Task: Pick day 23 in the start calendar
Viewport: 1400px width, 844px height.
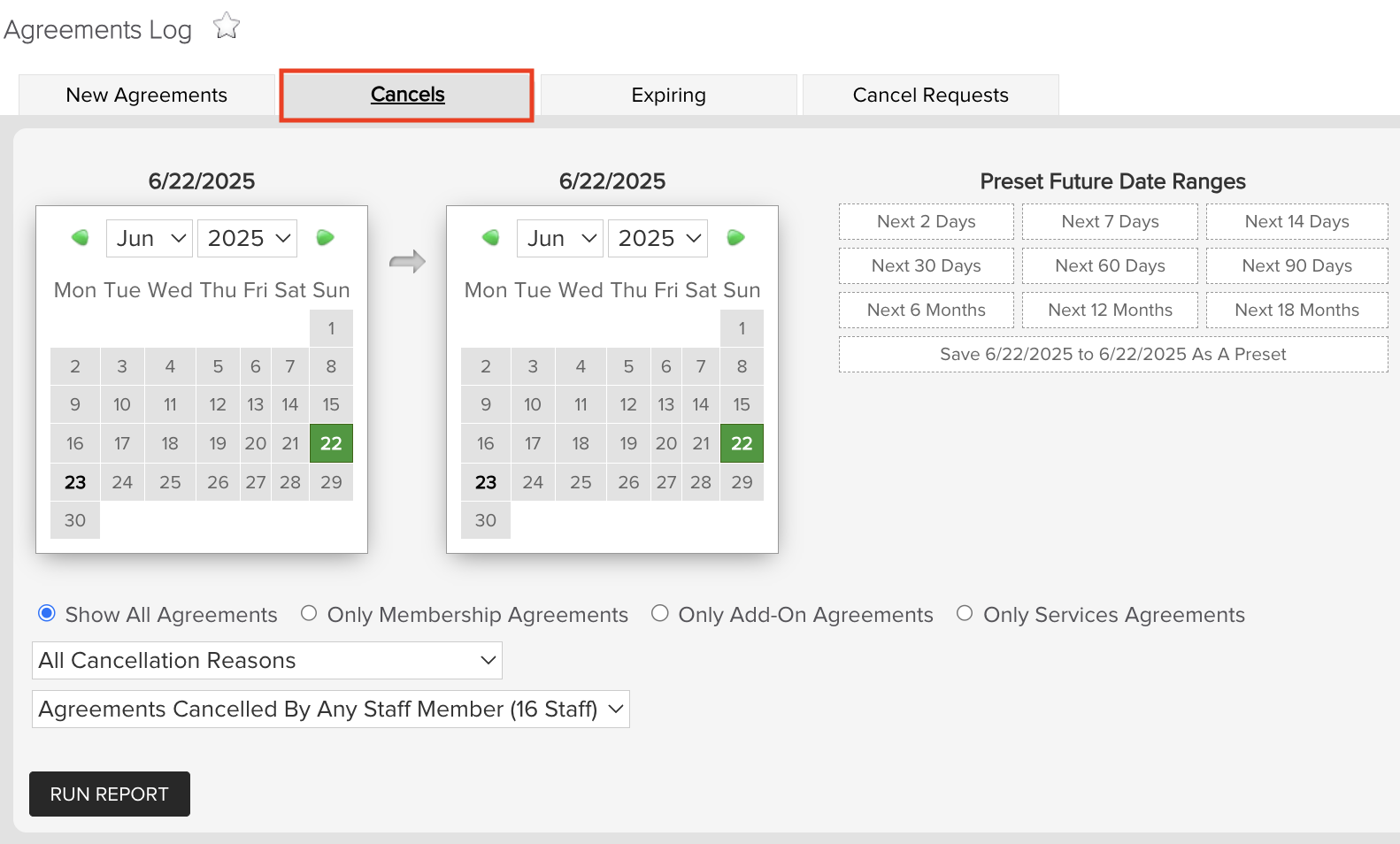Action: (x=75, y=482)
